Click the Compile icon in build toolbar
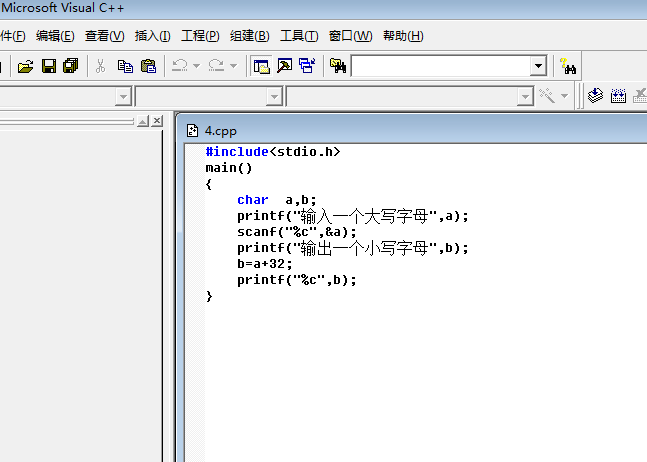647x462 pixels. 595,96
